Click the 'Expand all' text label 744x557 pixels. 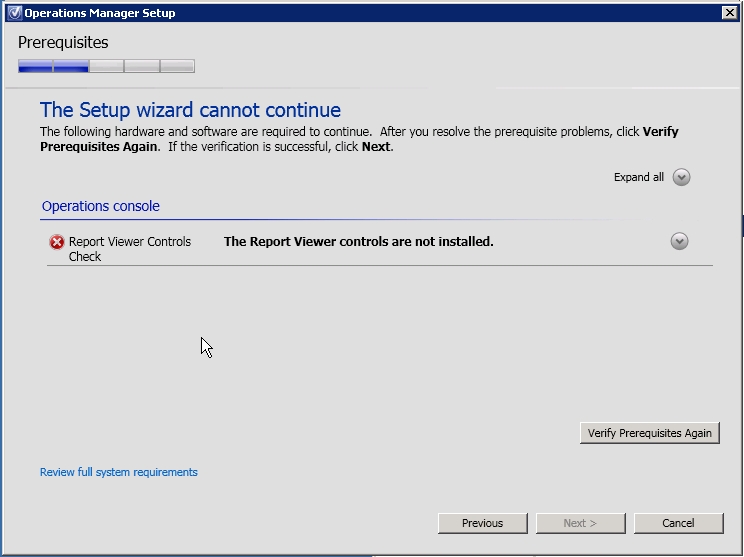click(x=638, y=178)
